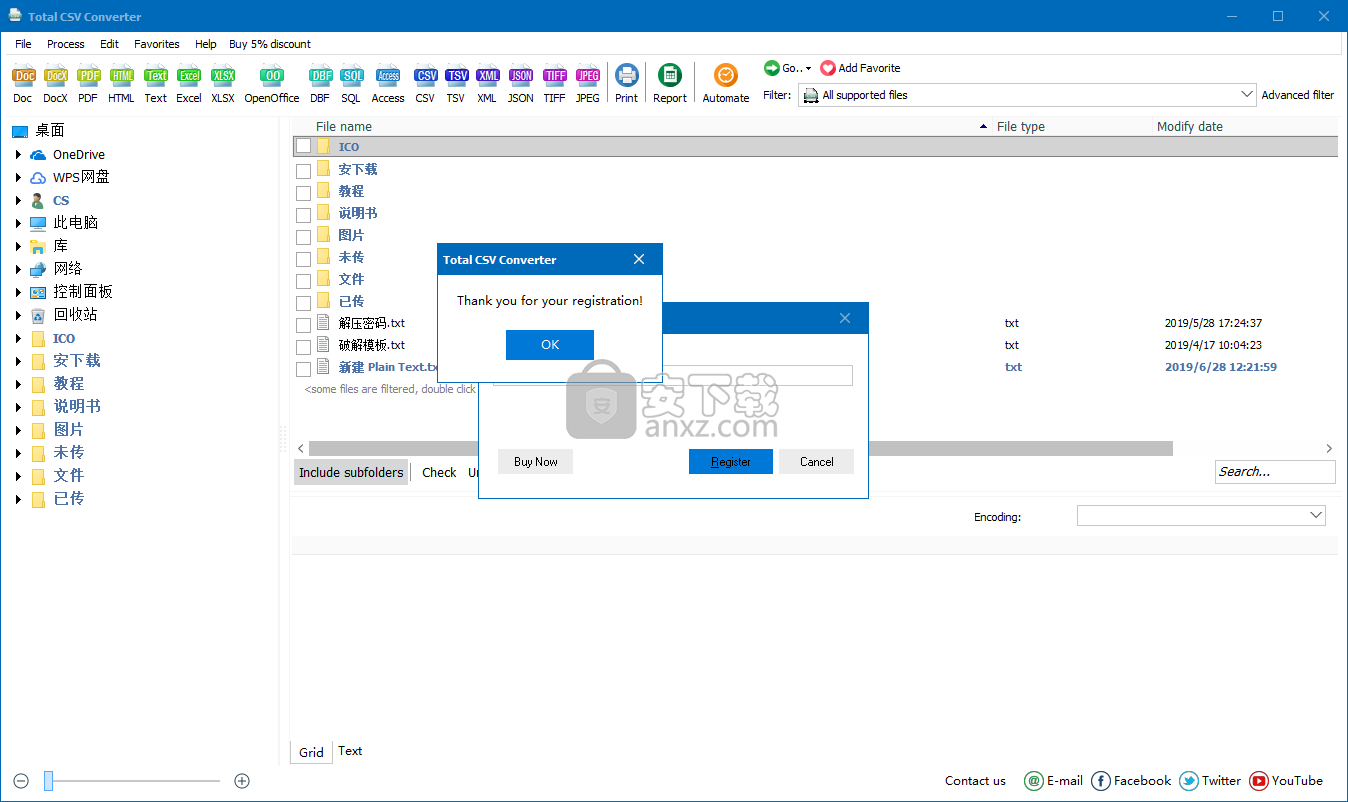This screenshot has width=1348, height=802.
Task: Click OK in the registration message
Action: [x=550, y=345]
